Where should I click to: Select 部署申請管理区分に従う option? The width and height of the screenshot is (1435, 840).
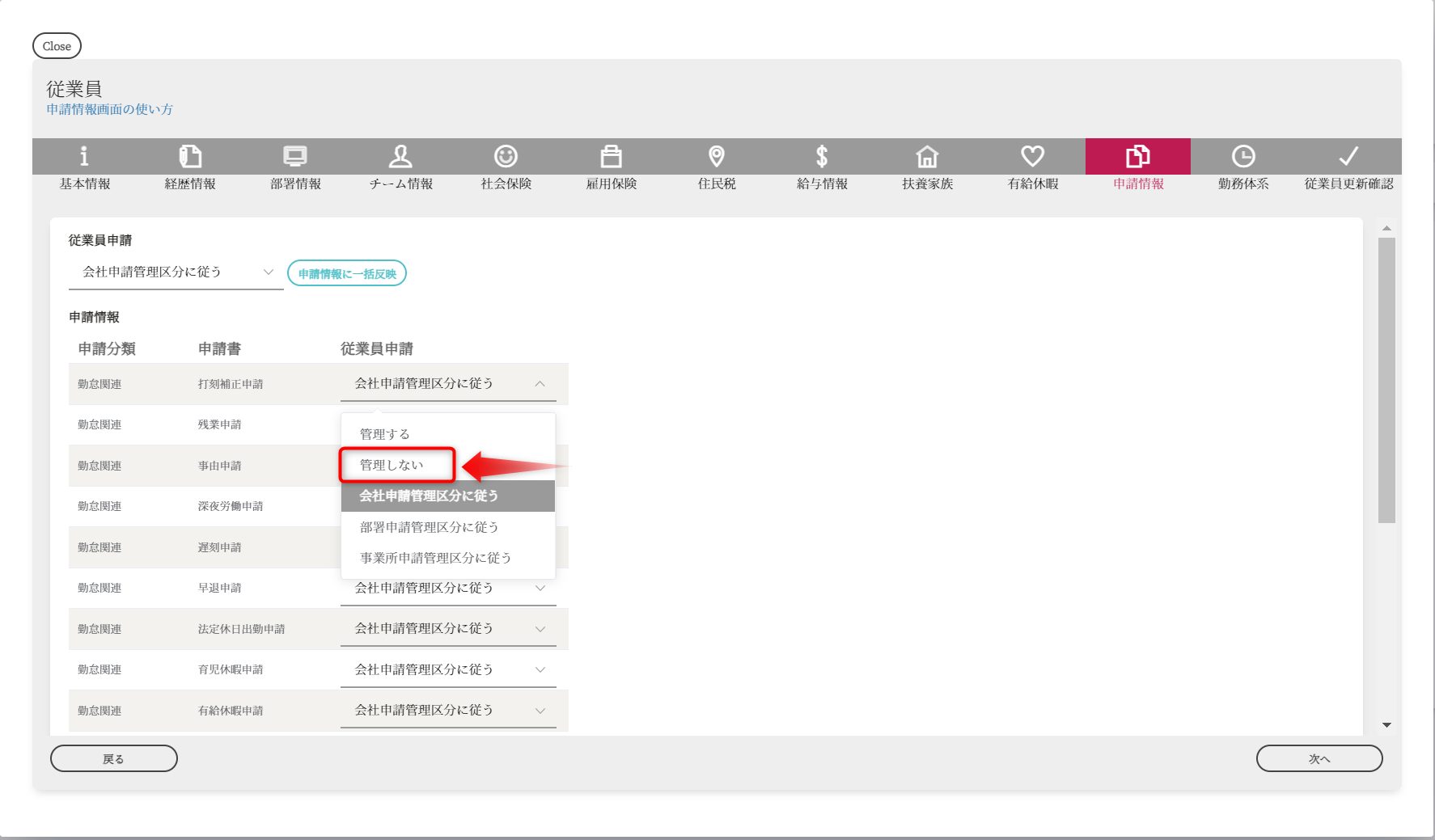point(430,527)
